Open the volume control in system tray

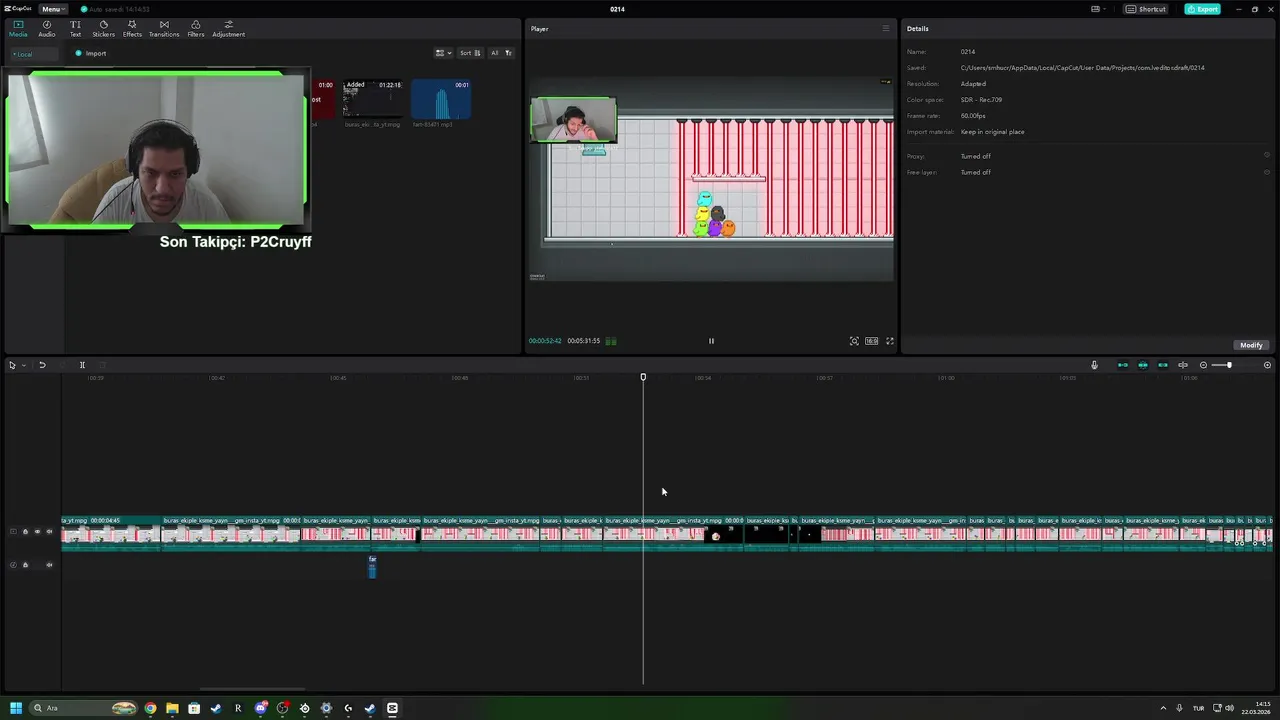click(1229, 708)
